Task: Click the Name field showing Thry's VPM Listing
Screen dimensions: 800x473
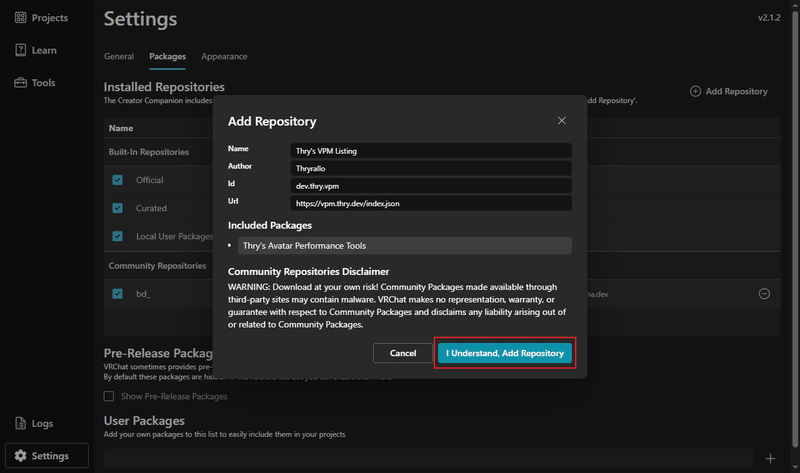Action: tap(431, 151)
